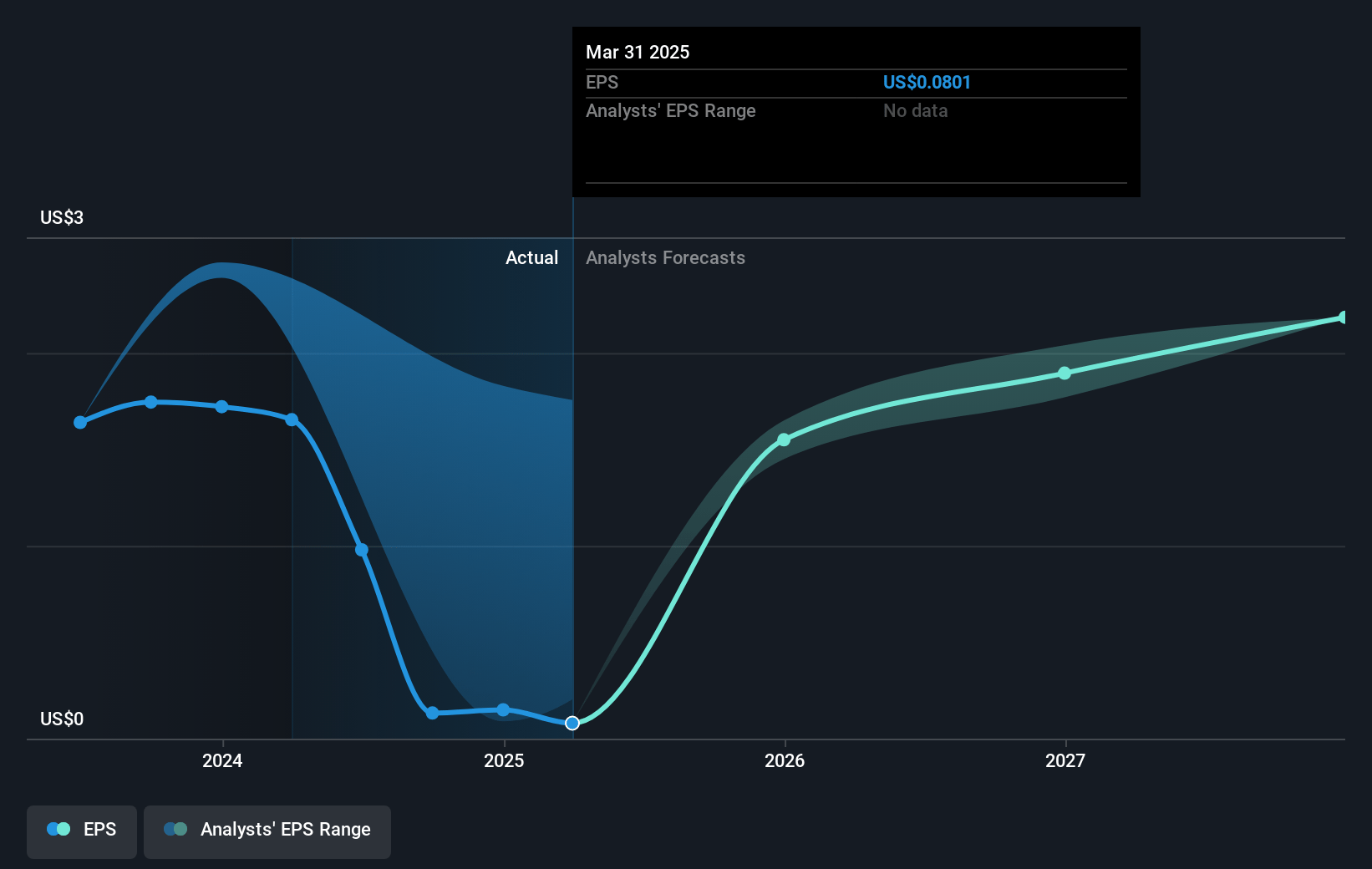Viewport: 1372px width, 869px height.
Task: Click the 2027 forecast EPS data point
Action: (1065, 374)
